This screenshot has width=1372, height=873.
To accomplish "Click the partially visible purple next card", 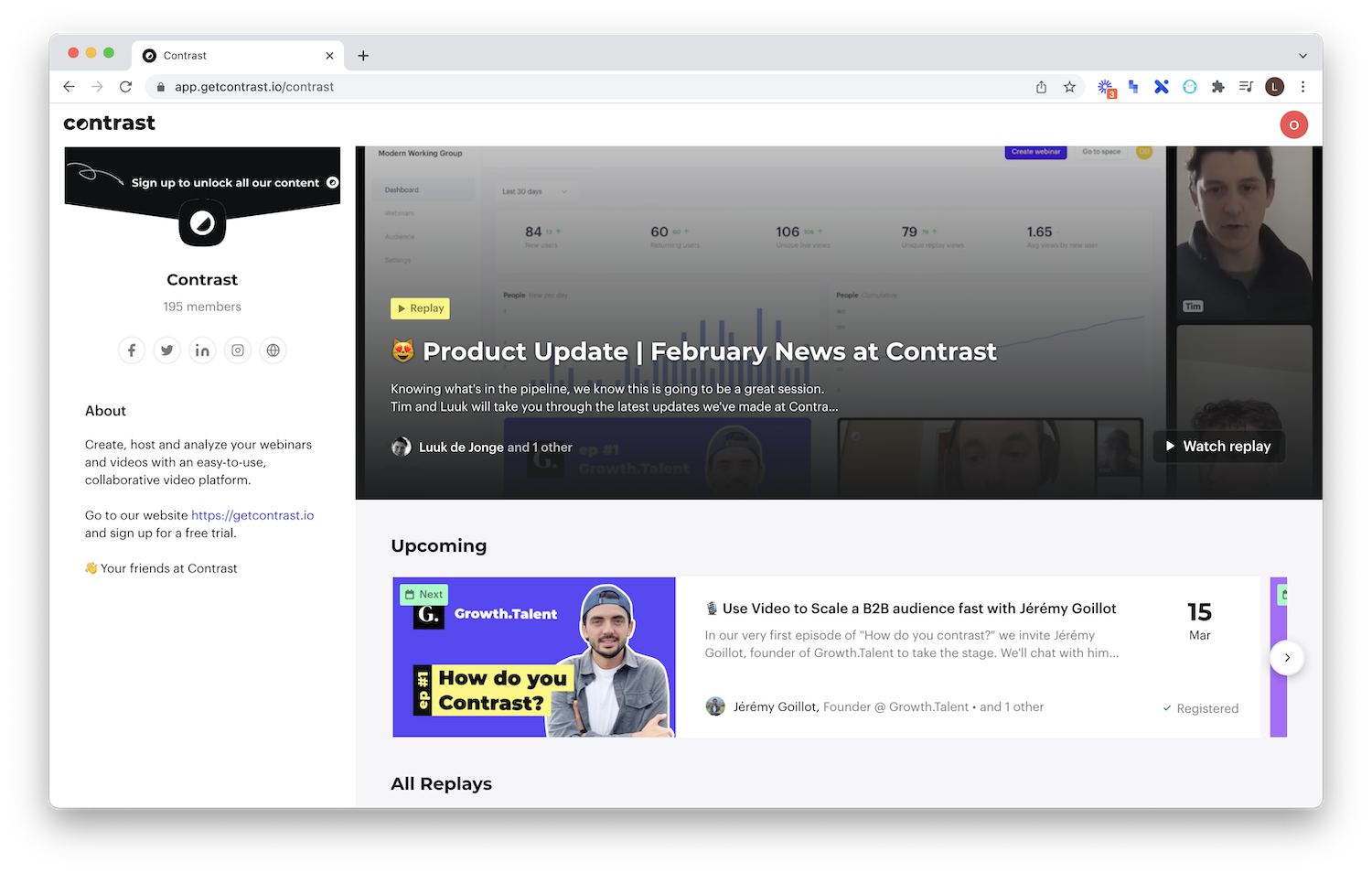I will point(1279,657).
